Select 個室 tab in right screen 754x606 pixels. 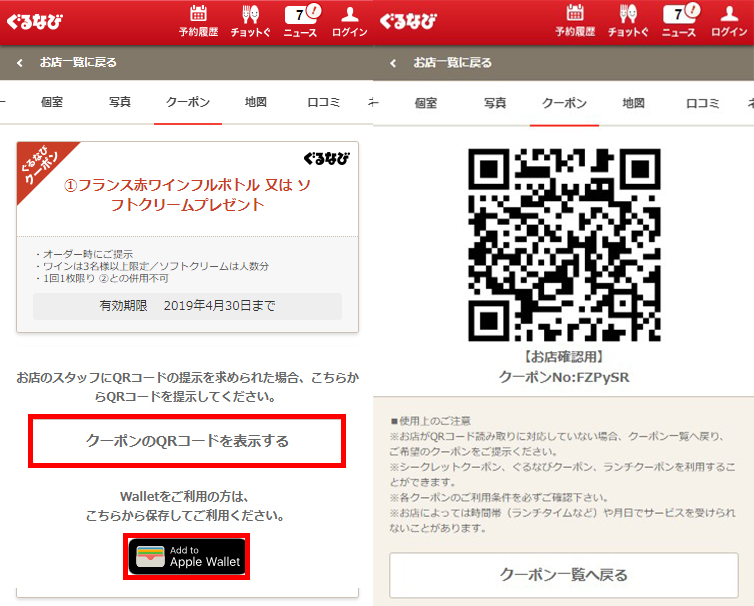426,103
